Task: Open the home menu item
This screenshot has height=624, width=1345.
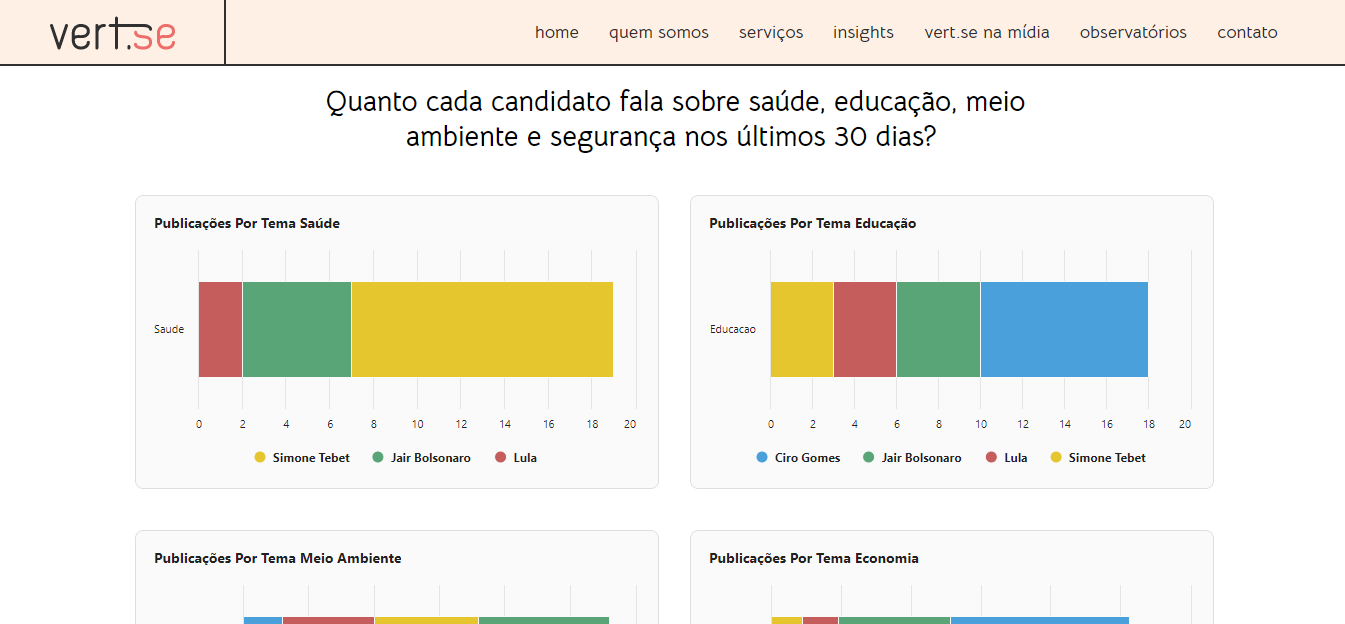Action: pyautogui.click(x=556, y=32)
